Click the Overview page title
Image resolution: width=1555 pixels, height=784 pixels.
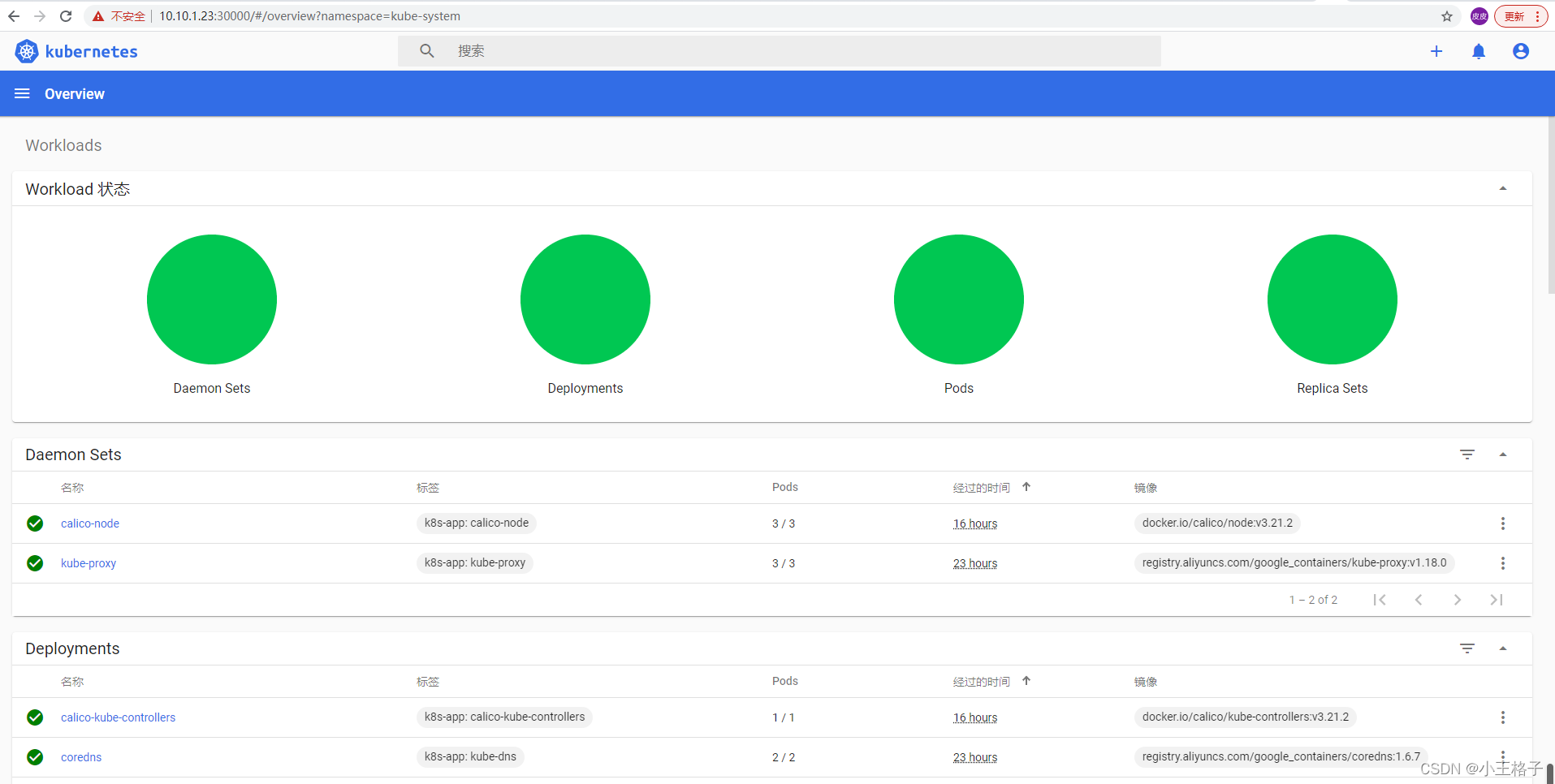[x=75, y=94]
